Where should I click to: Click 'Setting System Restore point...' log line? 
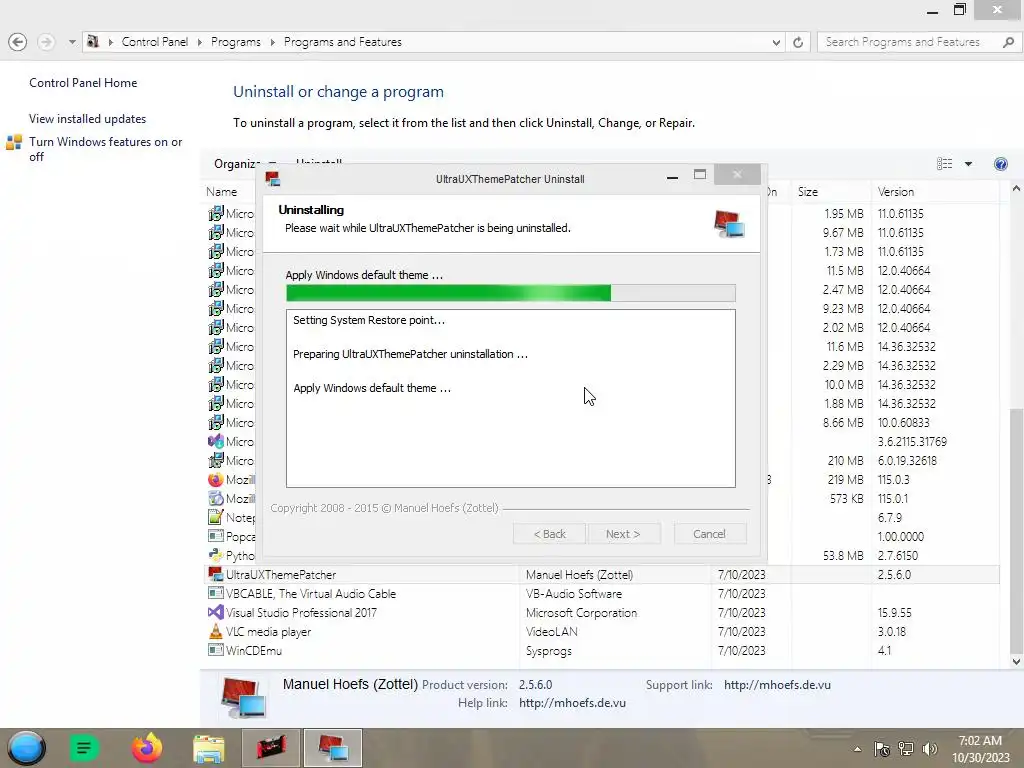[x=368, y=320]
